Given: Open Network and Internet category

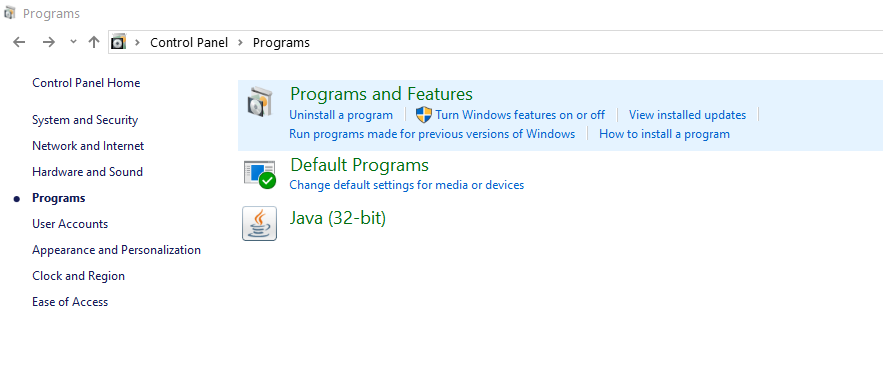Looking at the screenshot, I should pyautogui.click(x=88, y=146).
